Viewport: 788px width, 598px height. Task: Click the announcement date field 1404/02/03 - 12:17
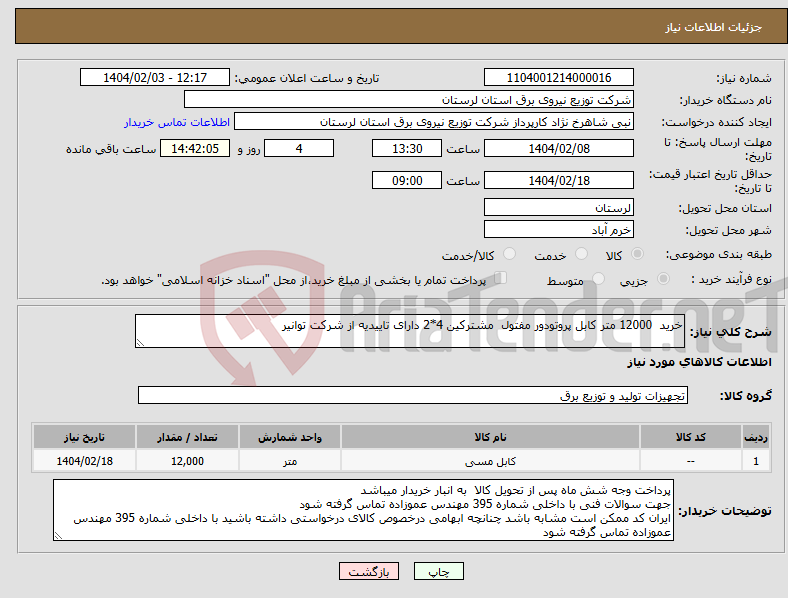click(155, 78)
